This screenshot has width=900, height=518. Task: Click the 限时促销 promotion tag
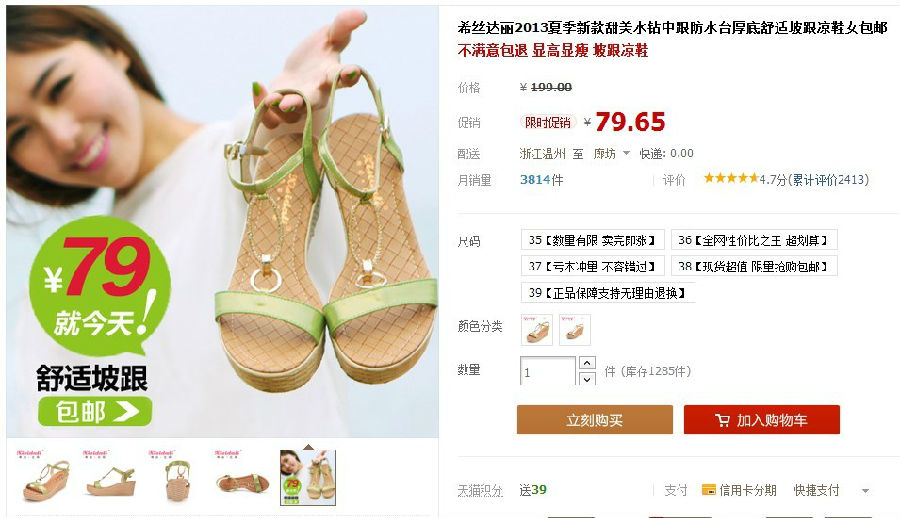(548, 122)
